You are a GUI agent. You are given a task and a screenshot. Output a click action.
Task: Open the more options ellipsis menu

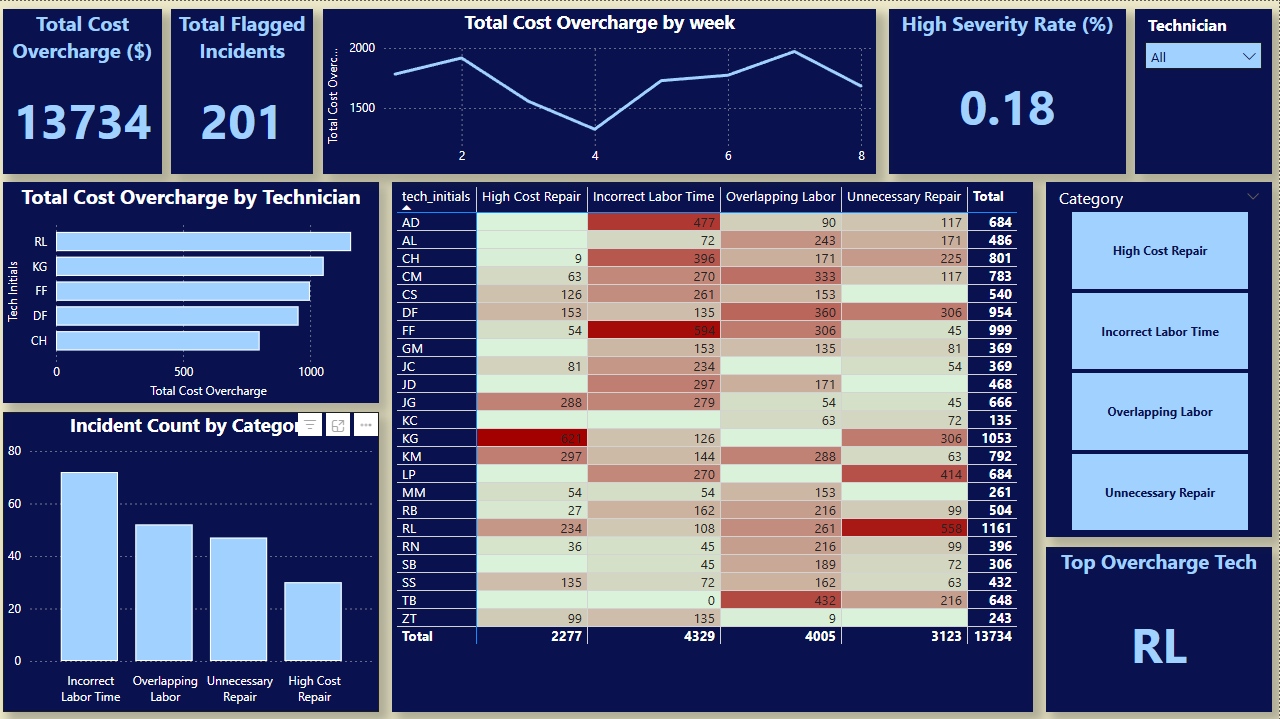click(x=365, y=424)
